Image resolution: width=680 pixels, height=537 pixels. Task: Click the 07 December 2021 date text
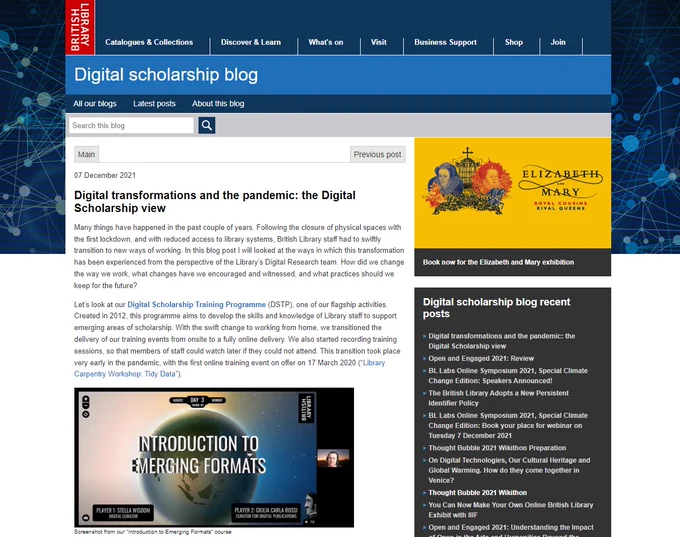click(x=105, y=175)
